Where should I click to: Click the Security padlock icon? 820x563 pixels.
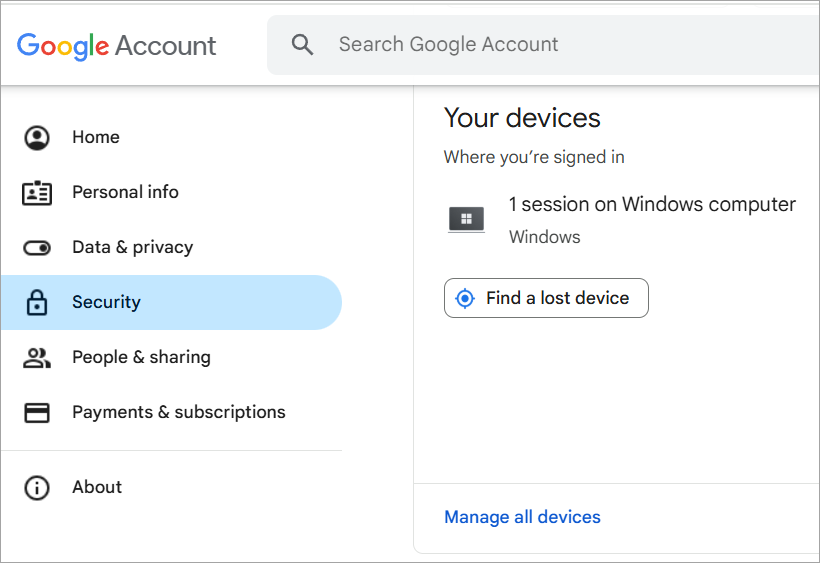37,303
